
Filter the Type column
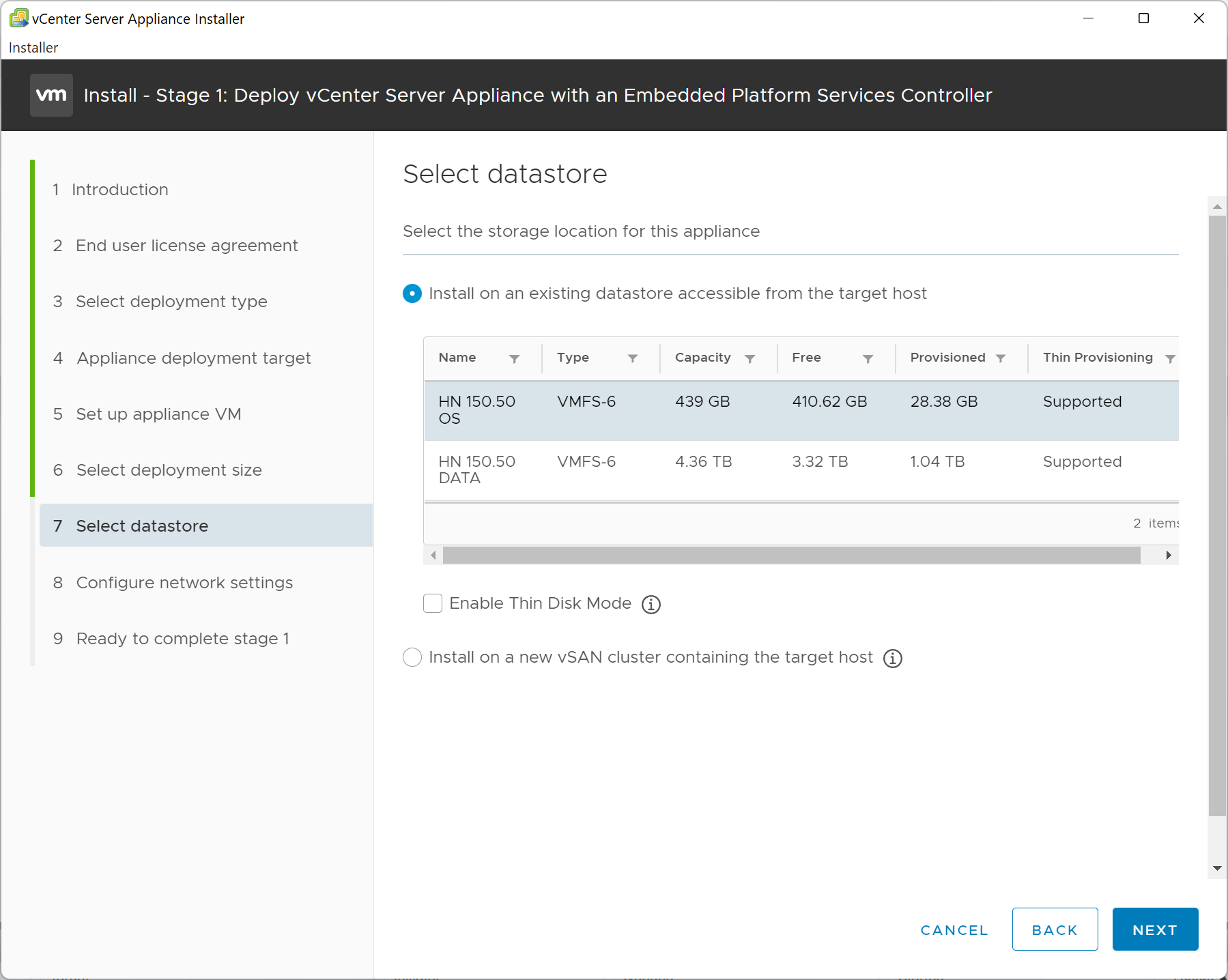pyautogui.click(x=633, y=358)
